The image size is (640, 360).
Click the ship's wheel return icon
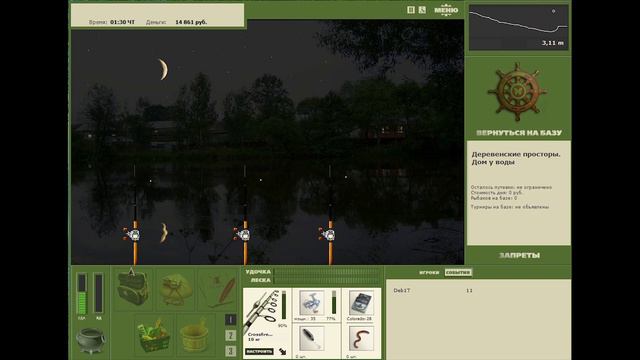coord(517,92)
